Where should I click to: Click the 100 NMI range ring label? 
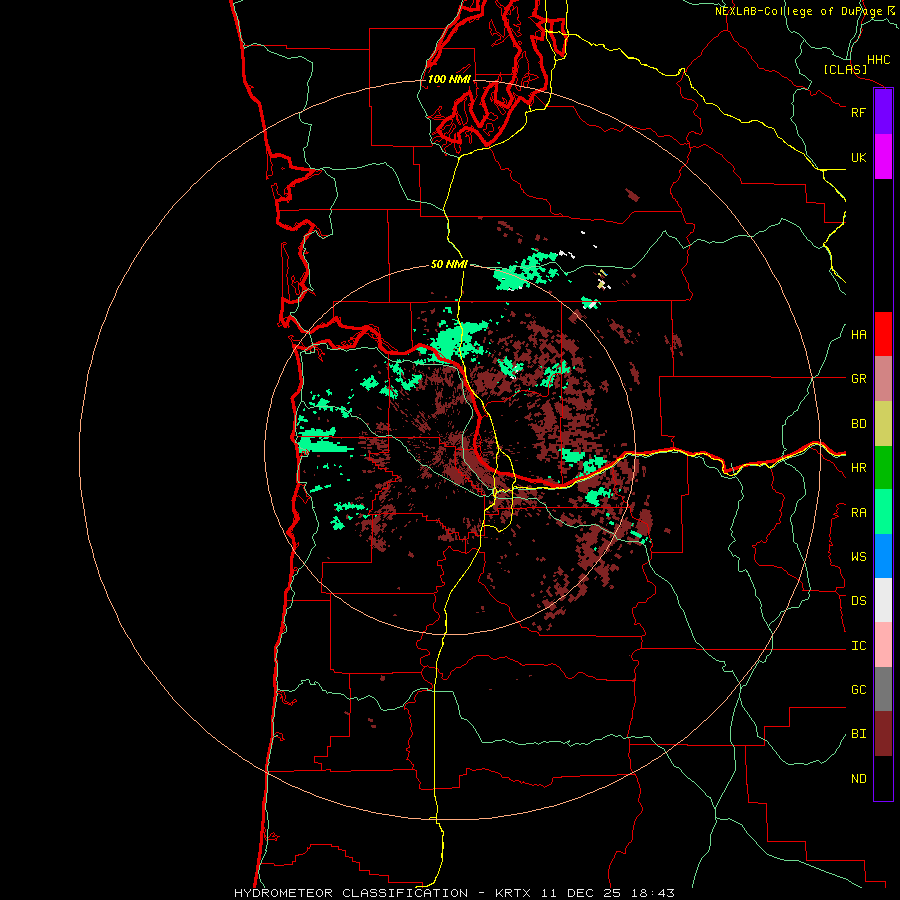(449, 79)
